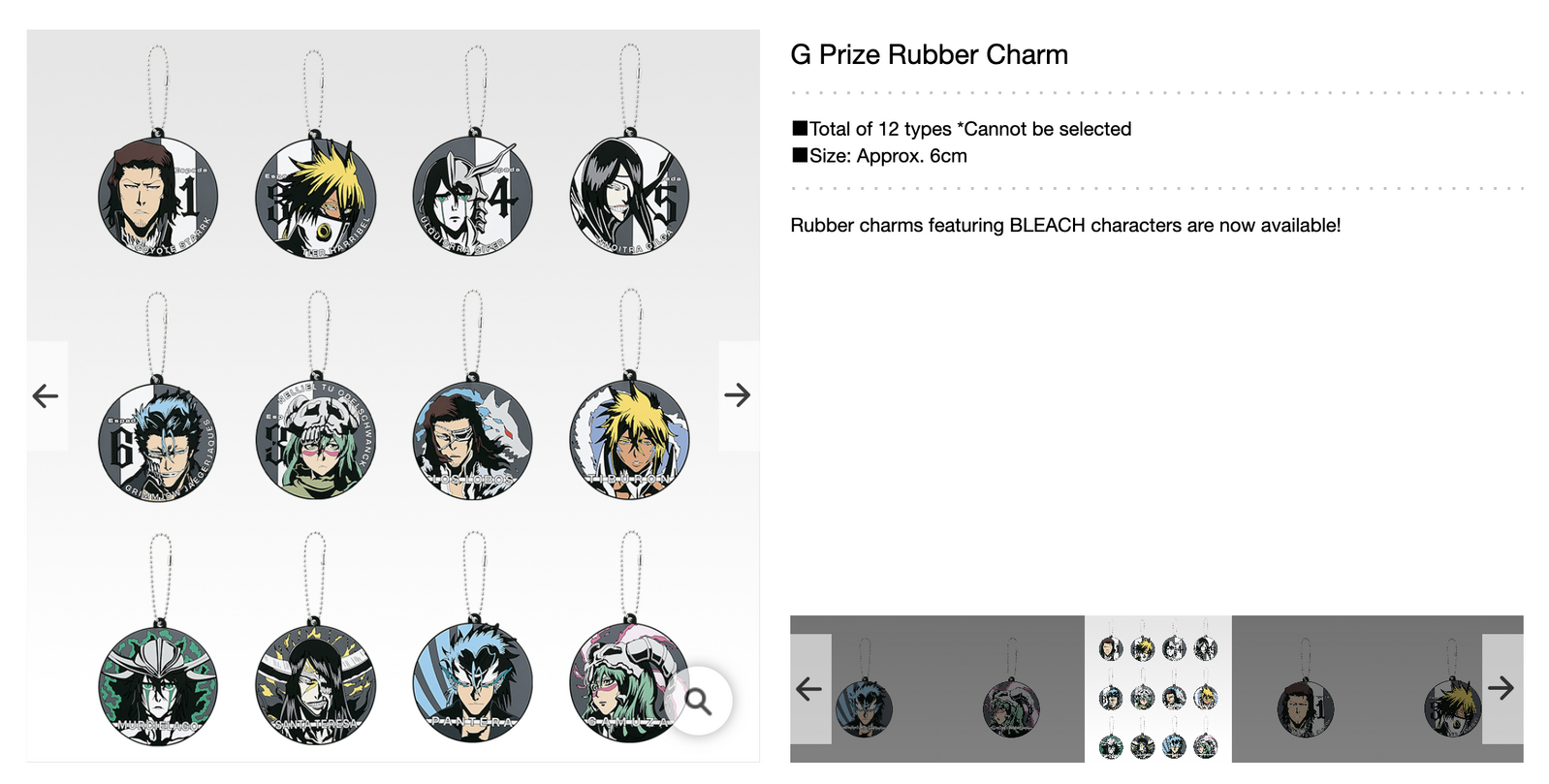This screenshot has width=1549, height=784.
Task: Select the pink-tinted charm thumbnail
Action: [1011, 689]
